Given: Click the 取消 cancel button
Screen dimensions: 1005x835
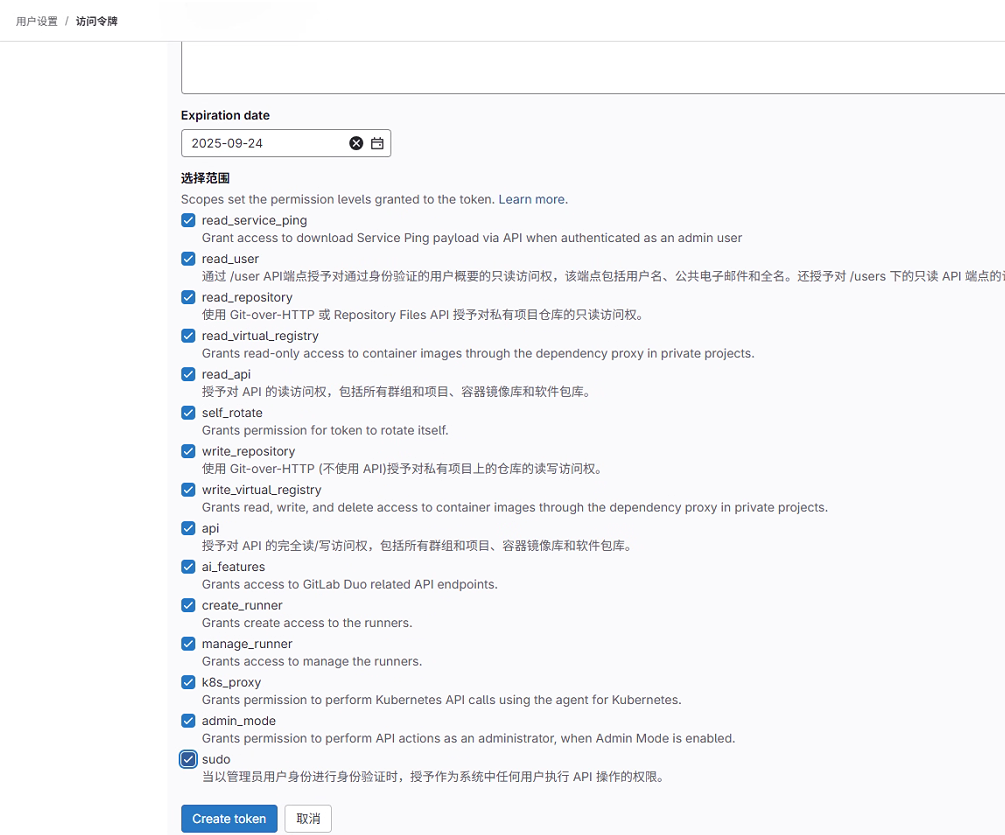Looking at the screenshot, I should [308, 818].
